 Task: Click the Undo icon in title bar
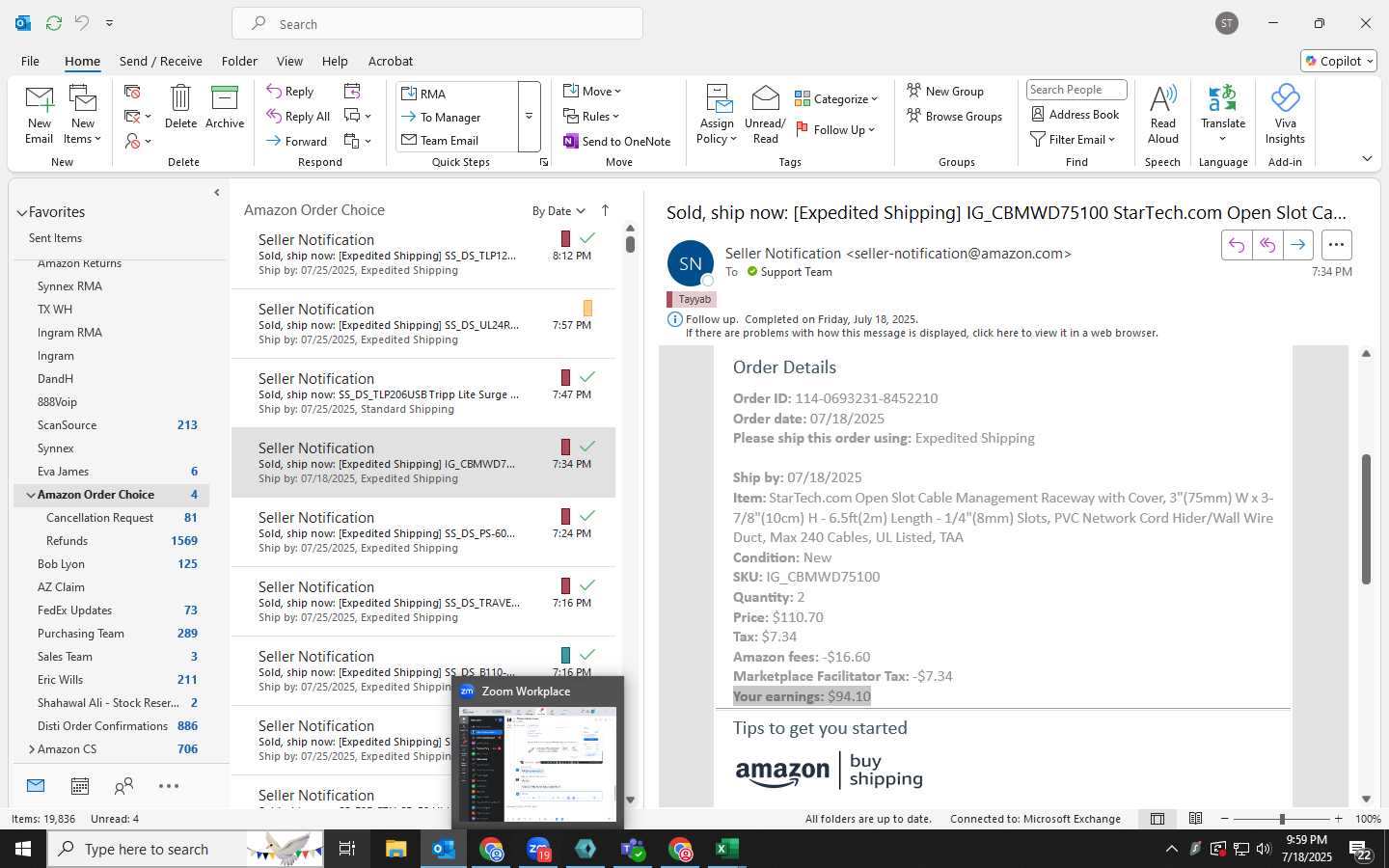coord(82,23)
